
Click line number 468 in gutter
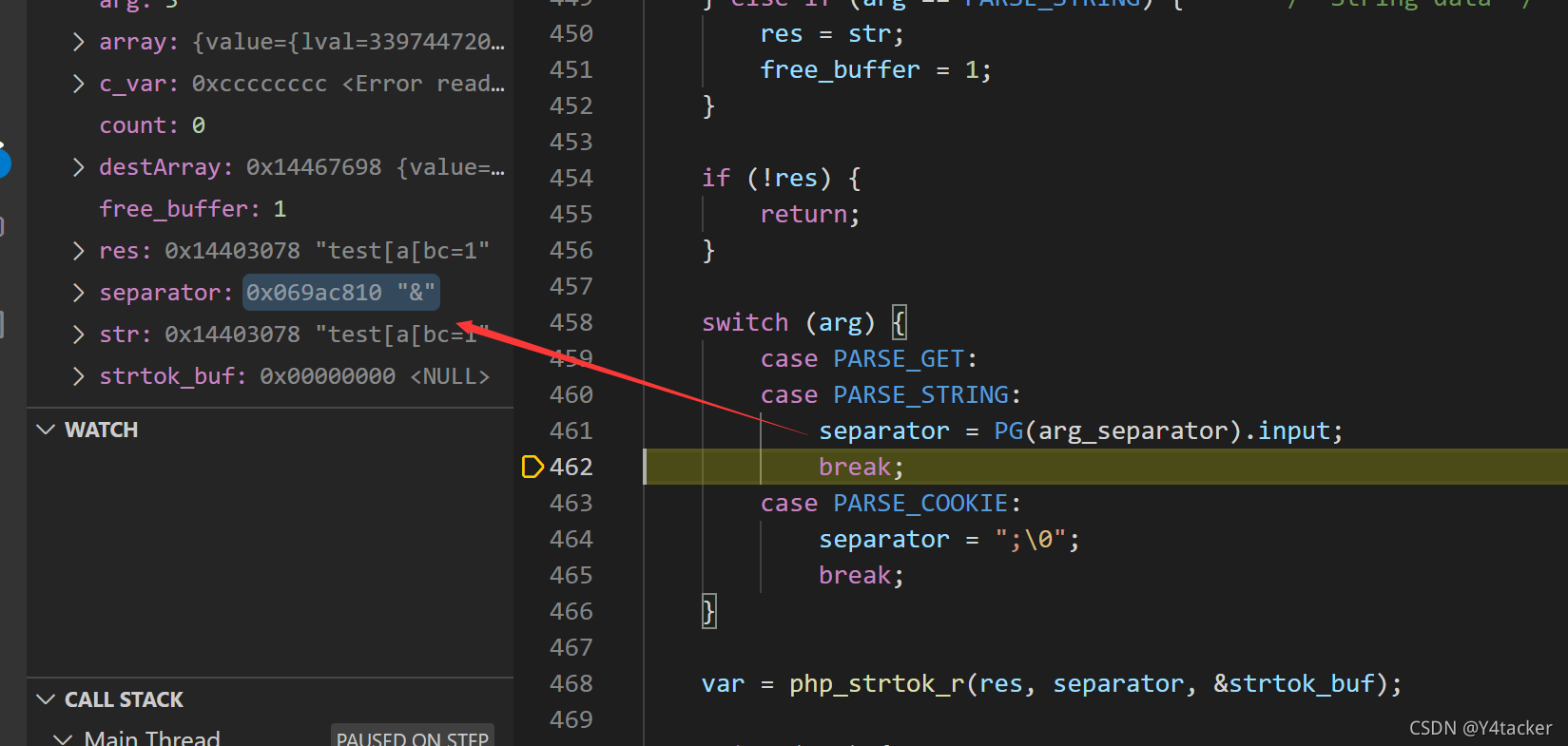click(x=571, y=683)
